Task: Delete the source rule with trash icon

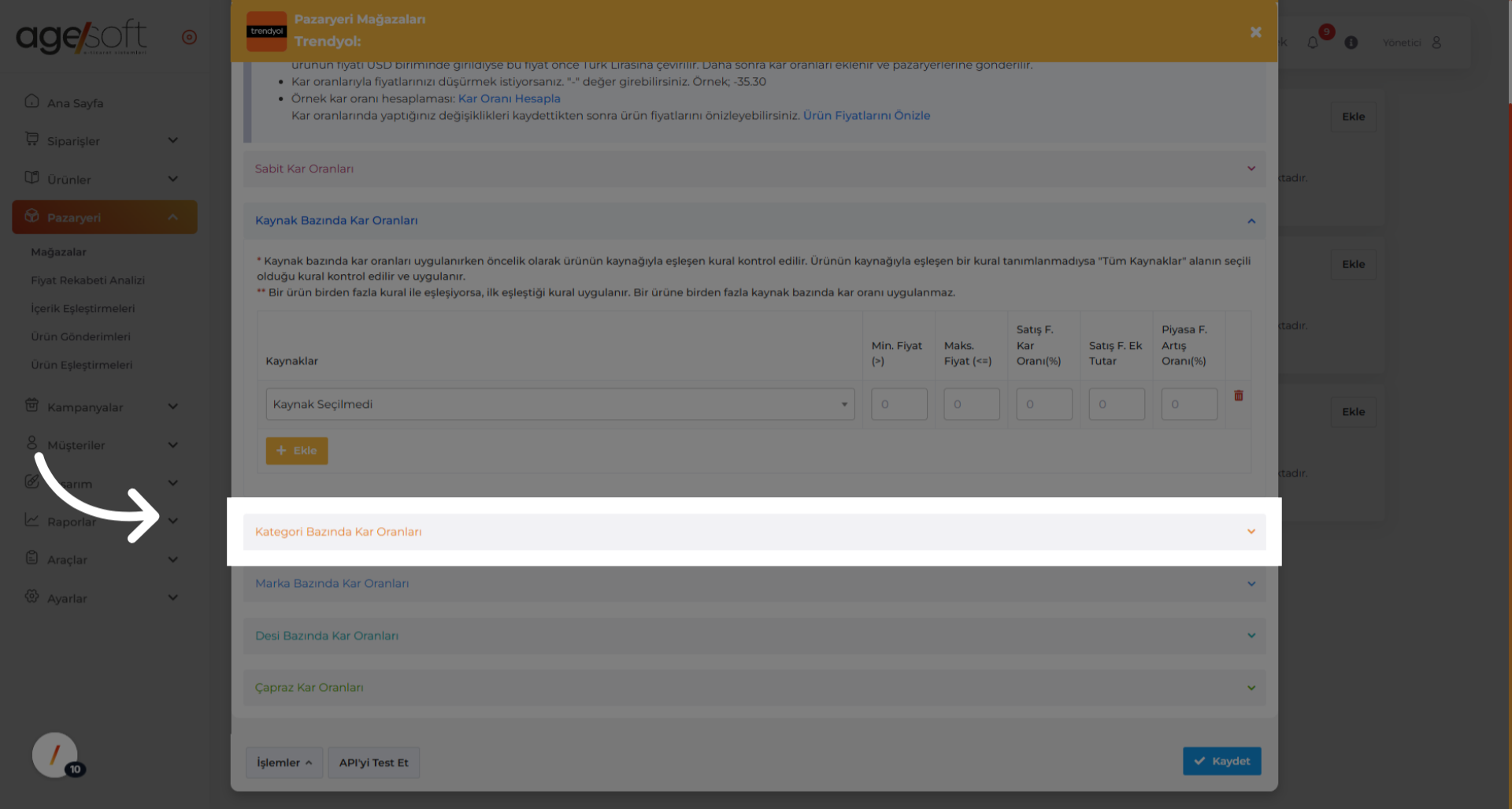Action: (x=1239, y=395)
